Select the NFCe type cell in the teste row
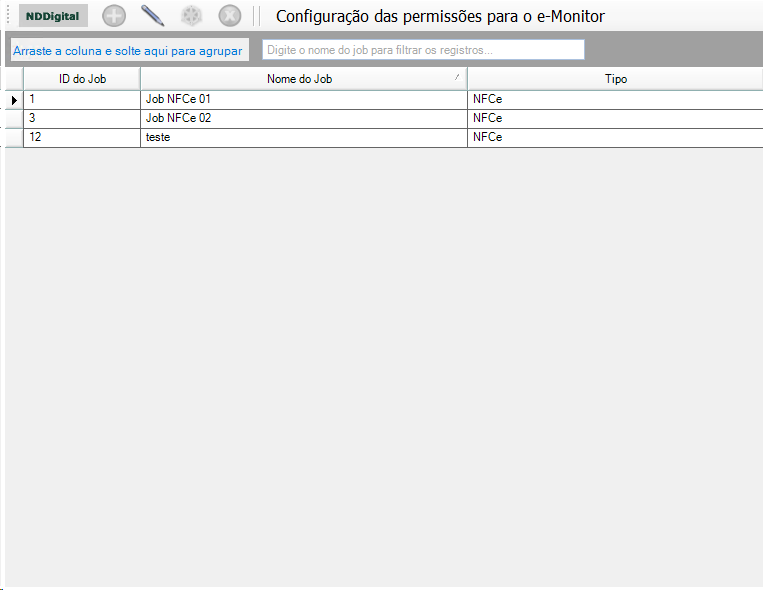Image resolution: width=763 pixels, height=590 pixels. click(615, 138)
